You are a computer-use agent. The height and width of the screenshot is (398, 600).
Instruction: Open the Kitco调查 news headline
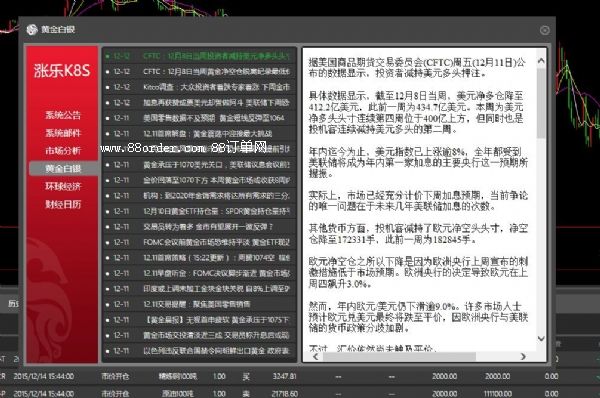(199, 87)
